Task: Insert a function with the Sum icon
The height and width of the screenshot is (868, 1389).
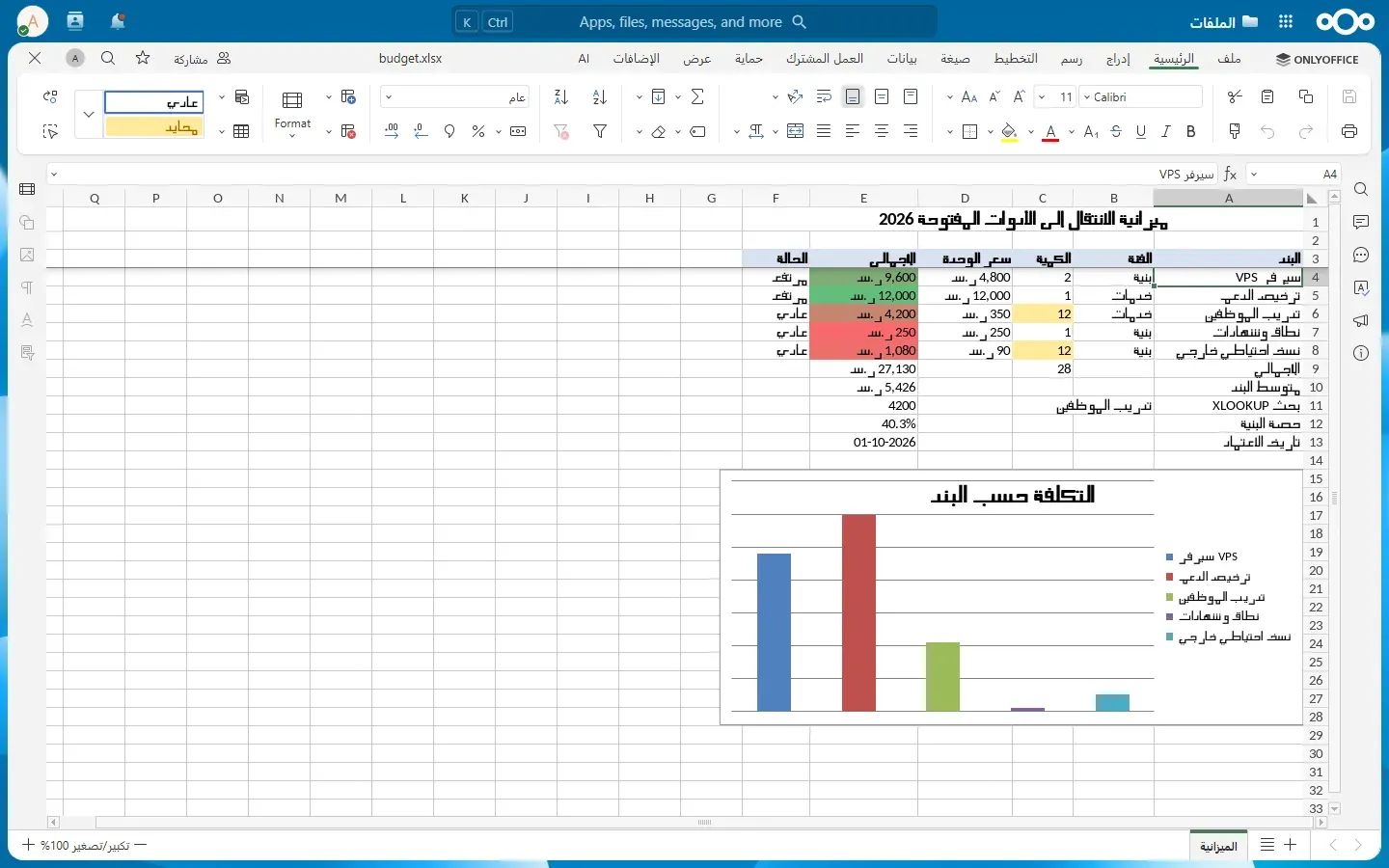Action: click(697, 96)
